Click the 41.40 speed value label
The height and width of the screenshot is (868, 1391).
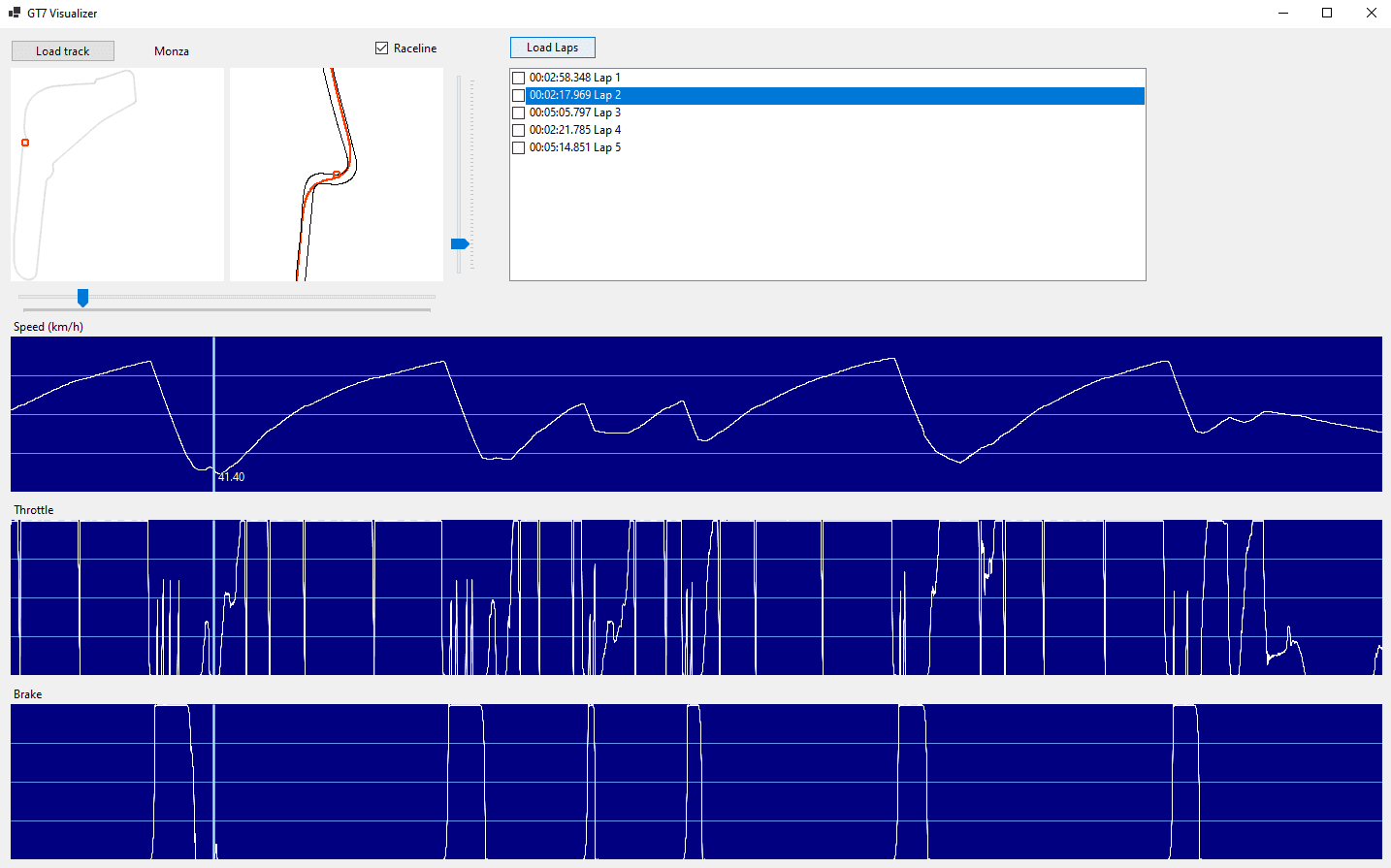(231, 477)
